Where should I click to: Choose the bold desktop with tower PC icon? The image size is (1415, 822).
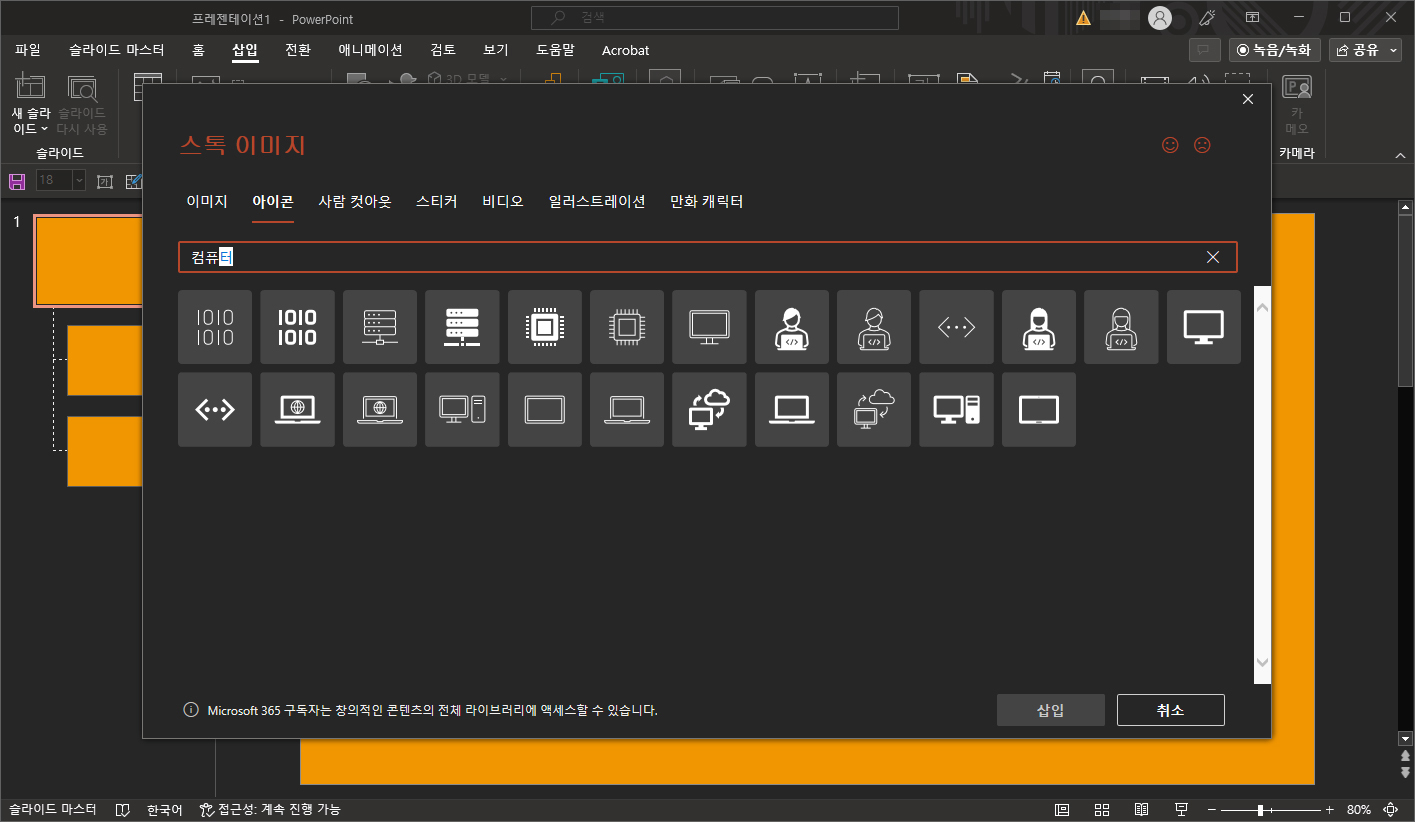tap(957, 410)
